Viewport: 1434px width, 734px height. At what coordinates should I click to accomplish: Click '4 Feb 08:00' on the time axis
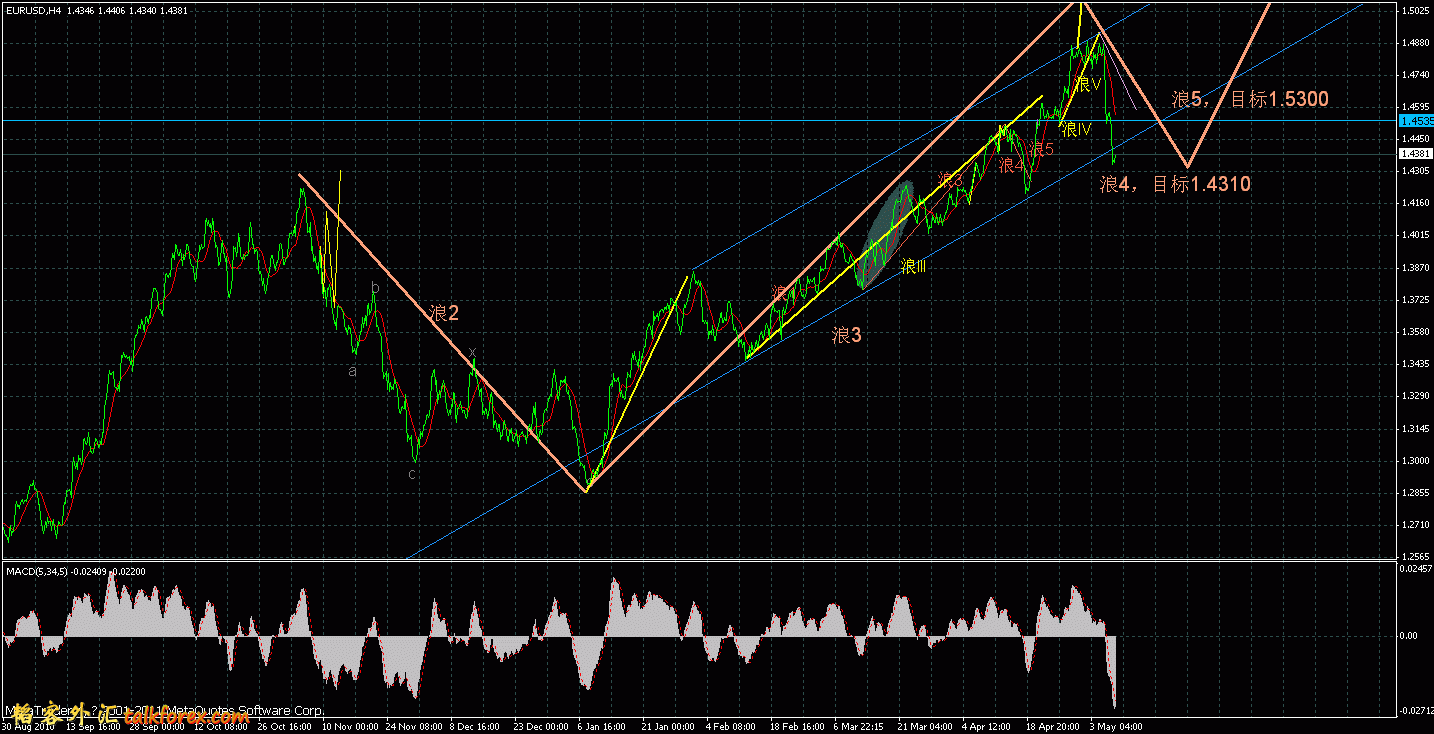[731, 728]
